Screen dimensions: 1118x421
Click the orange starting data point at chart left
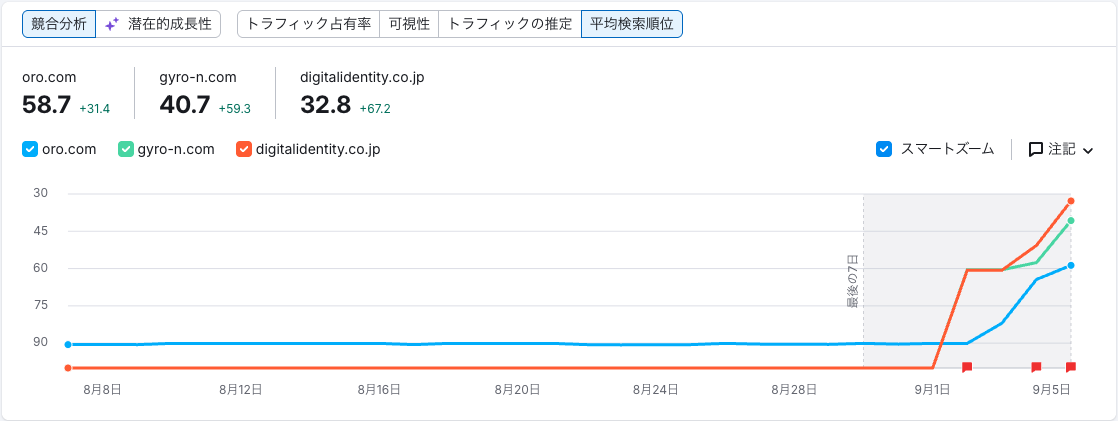tap(68, 368)
